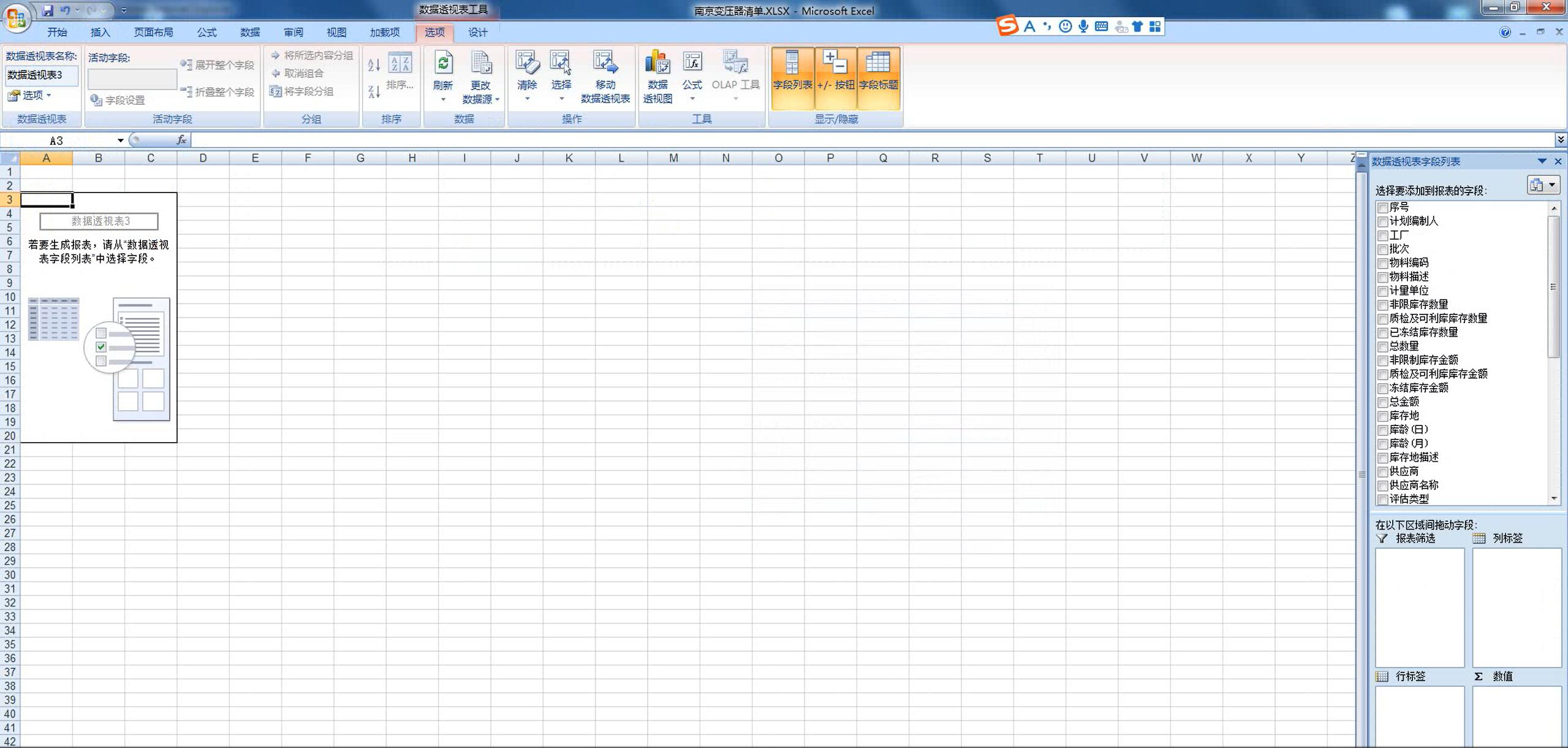
Task: Tick the 供应商名称 field checkbox
Action: (1382, 486)
